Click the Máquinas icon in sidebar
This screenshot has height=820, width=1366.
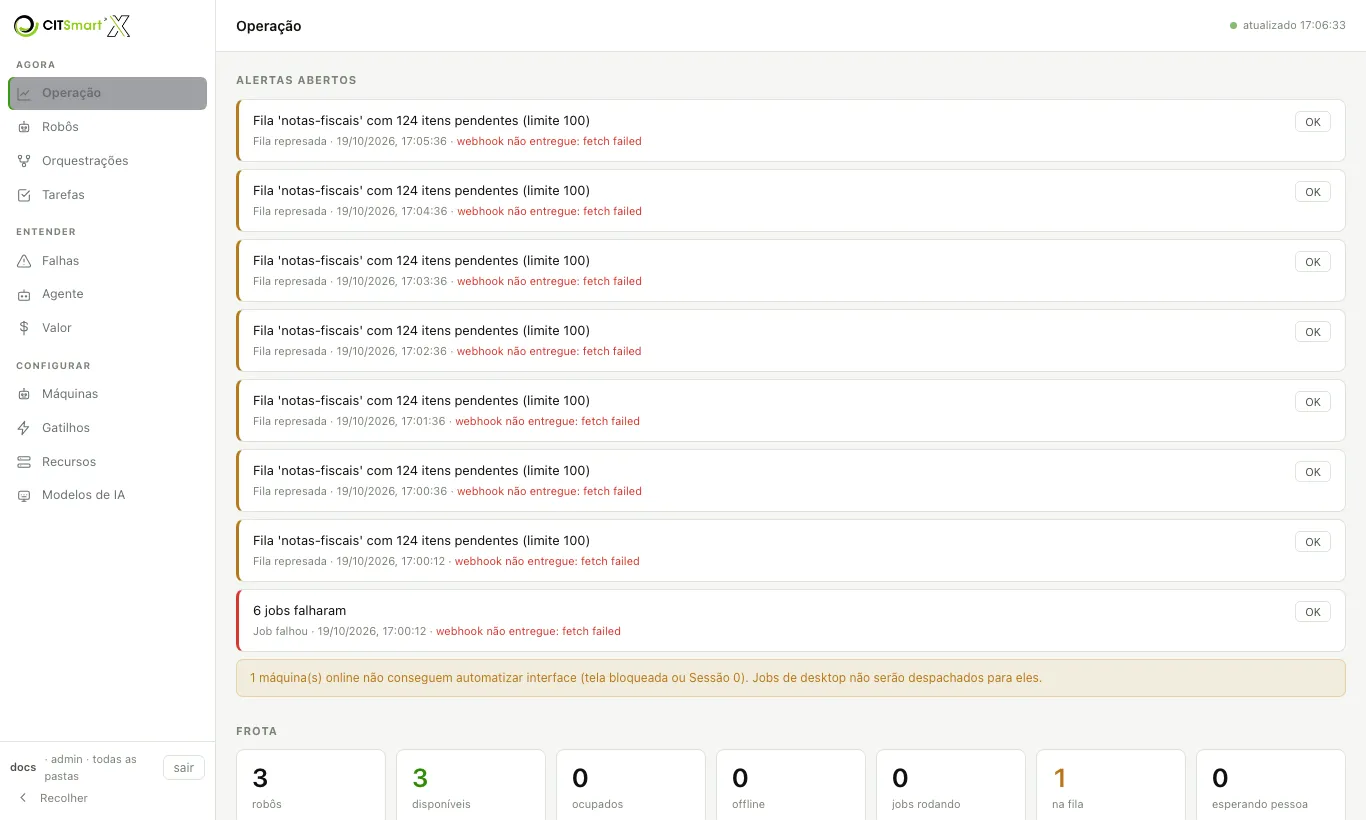(x=24, y=394)
